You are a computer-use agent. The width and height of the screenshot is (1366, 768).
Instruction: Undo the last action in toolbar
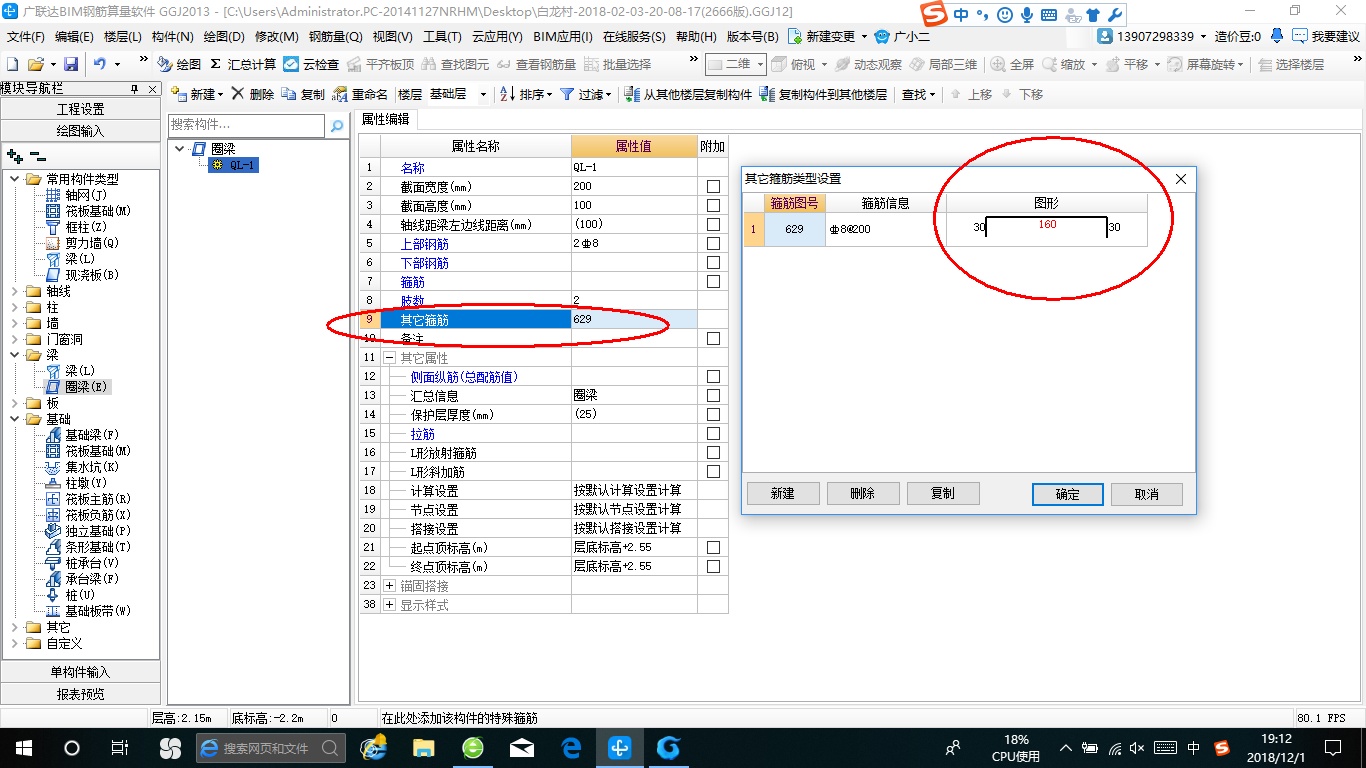tap(100, 64)
